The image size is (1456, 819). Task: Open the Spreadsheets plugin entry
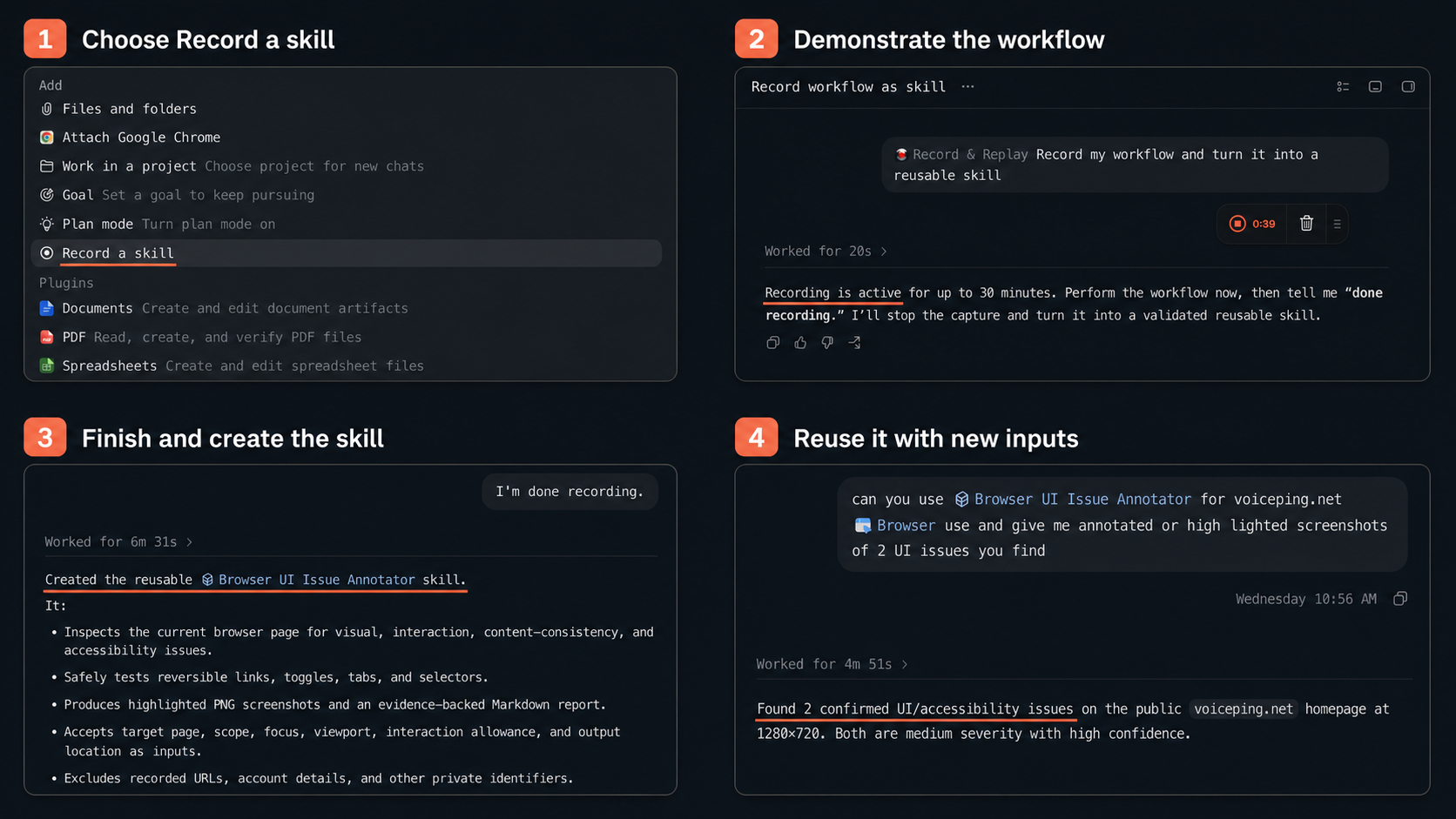(x=347, y=366)
